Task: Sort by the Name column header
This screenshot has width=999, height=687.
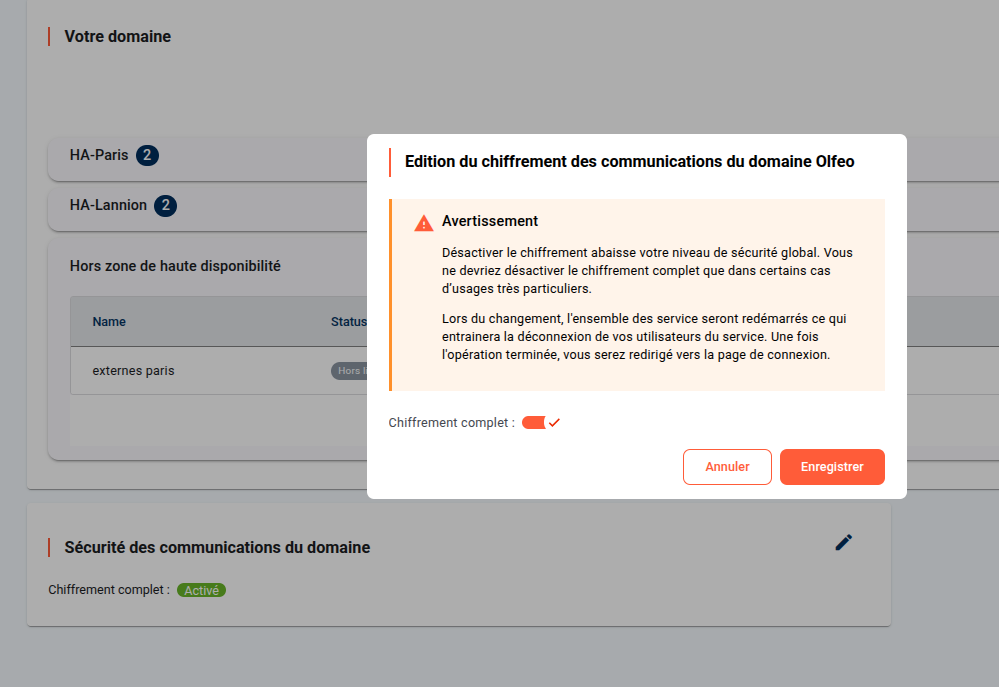Action: [109, 322]
